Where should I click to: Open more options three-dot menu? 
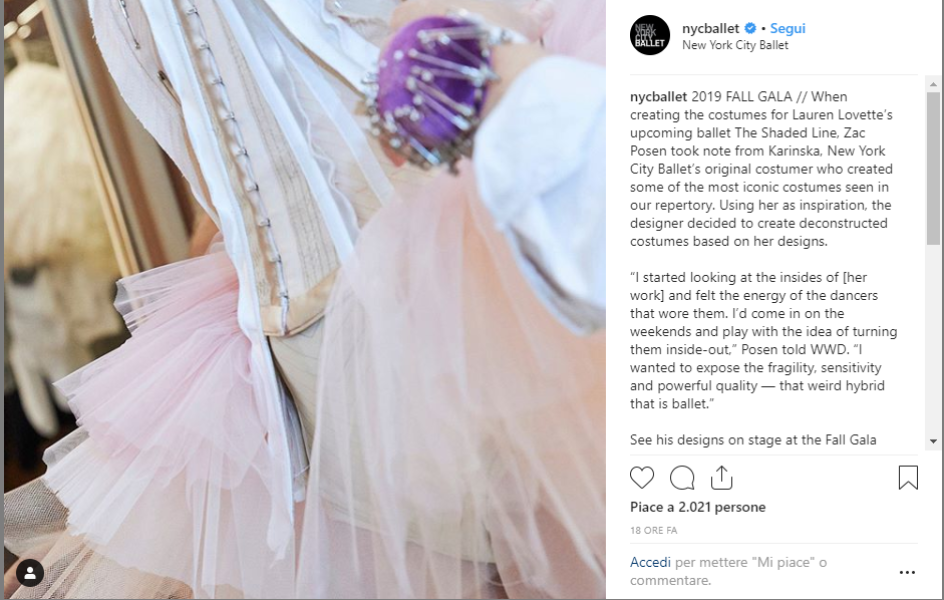(x=907, y=572)
